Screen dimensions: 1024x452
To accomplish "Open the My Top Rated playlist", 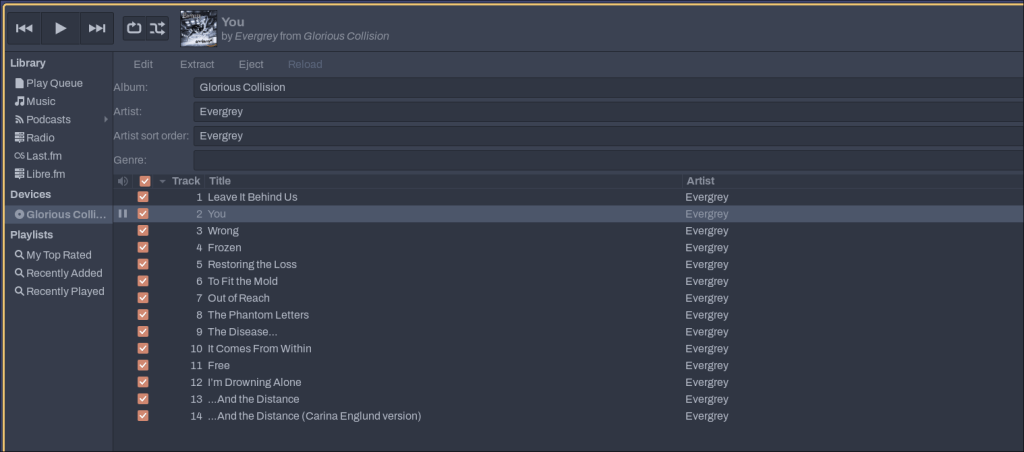I will point(58,255).
